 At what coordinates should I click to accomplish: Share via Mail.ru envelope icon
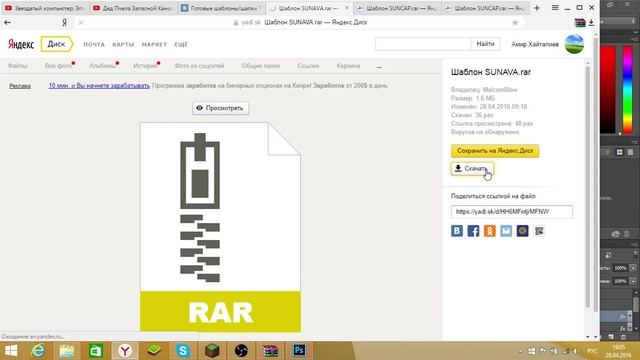pos(506,231)
